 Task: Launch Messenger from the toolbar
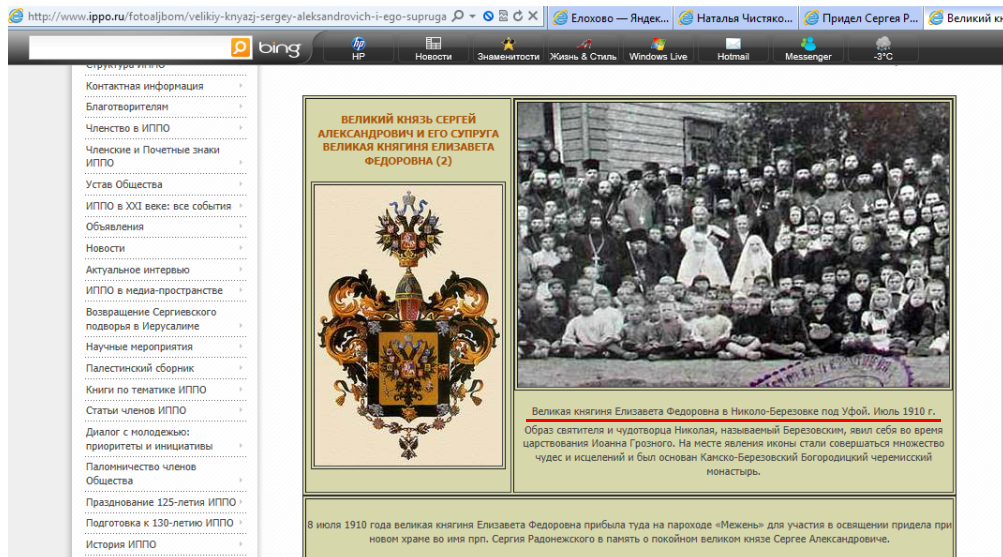(808, 49)
